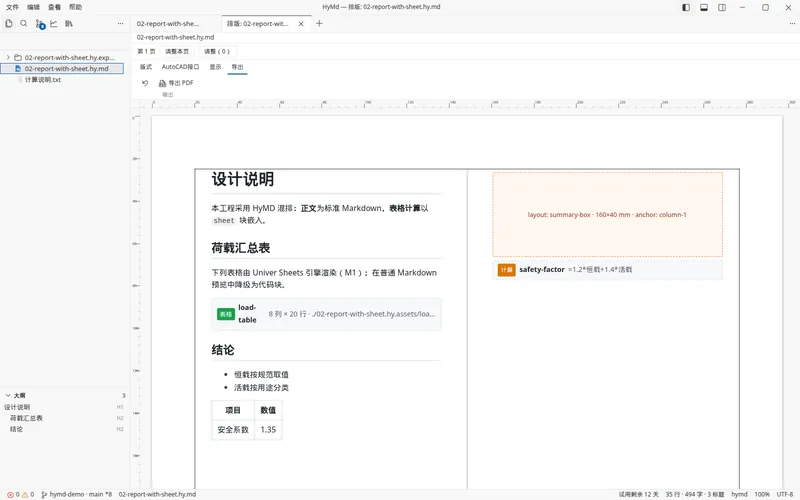800x500 pixels.
Task: Click git branch hymd-demo · main status
Action: pyautogui.click(x=77, y=494)
